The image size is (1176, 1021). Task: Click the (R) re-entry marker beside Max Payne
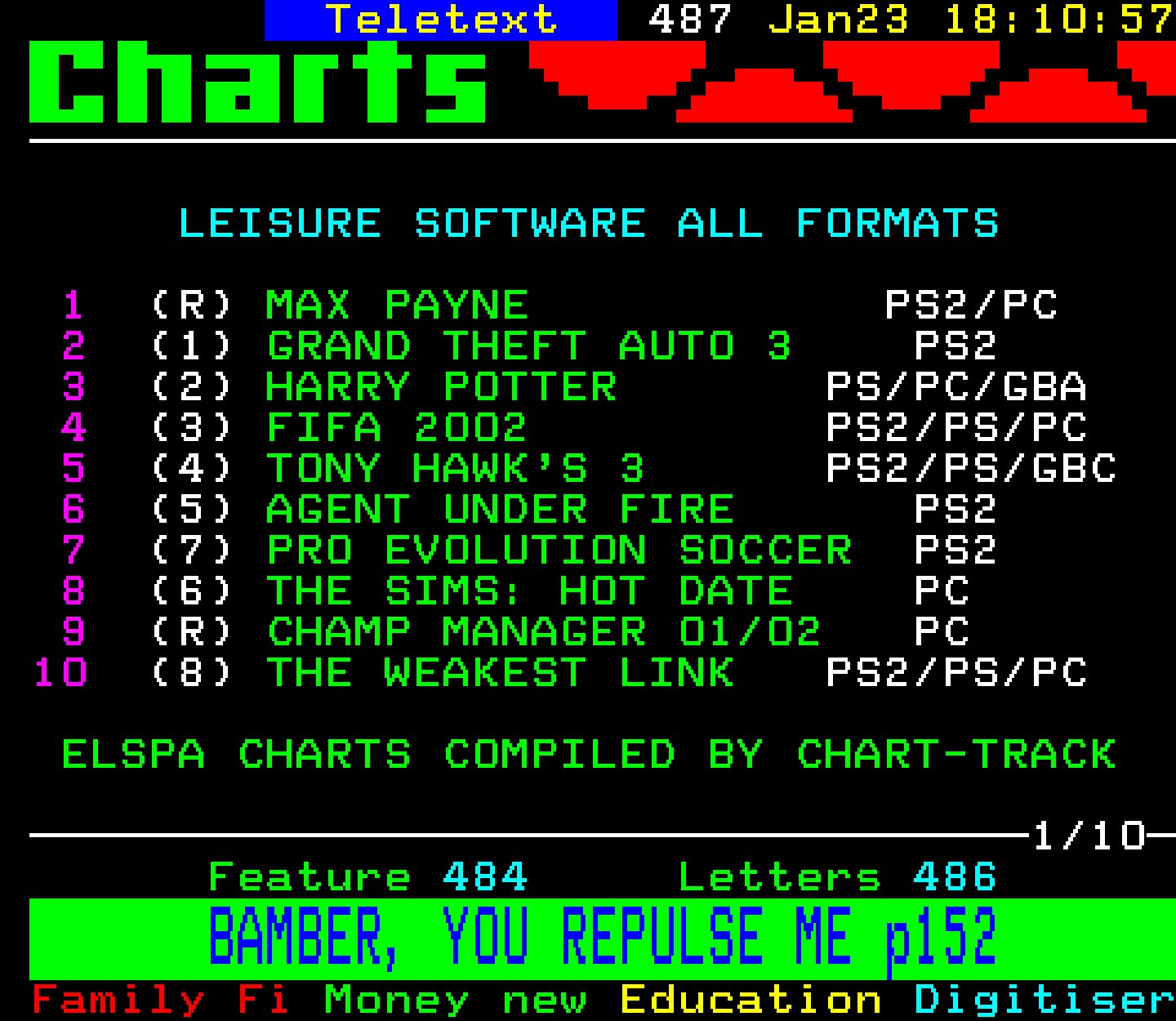tap(192, 305)
